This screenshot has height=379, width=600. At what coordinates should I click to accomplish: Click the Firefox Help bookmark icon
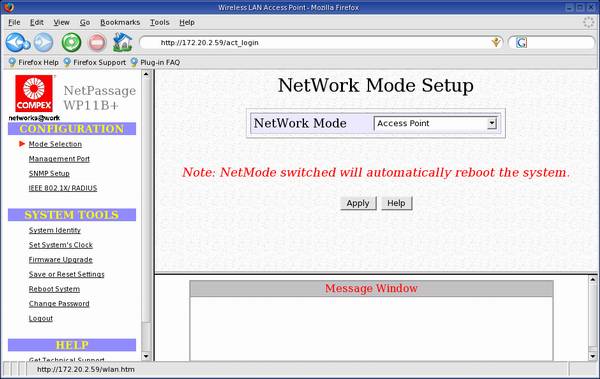(12, 62)
